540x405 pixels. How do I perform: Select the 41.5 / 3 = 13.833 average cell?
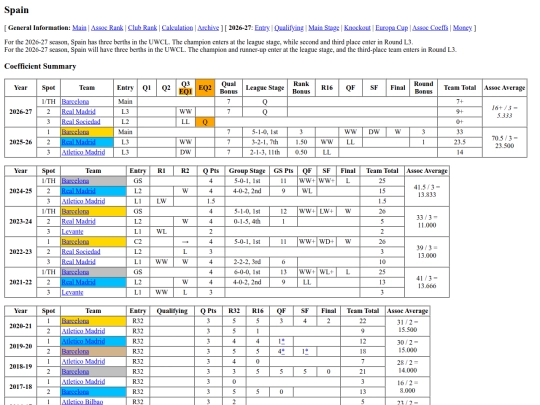(427, 191)
